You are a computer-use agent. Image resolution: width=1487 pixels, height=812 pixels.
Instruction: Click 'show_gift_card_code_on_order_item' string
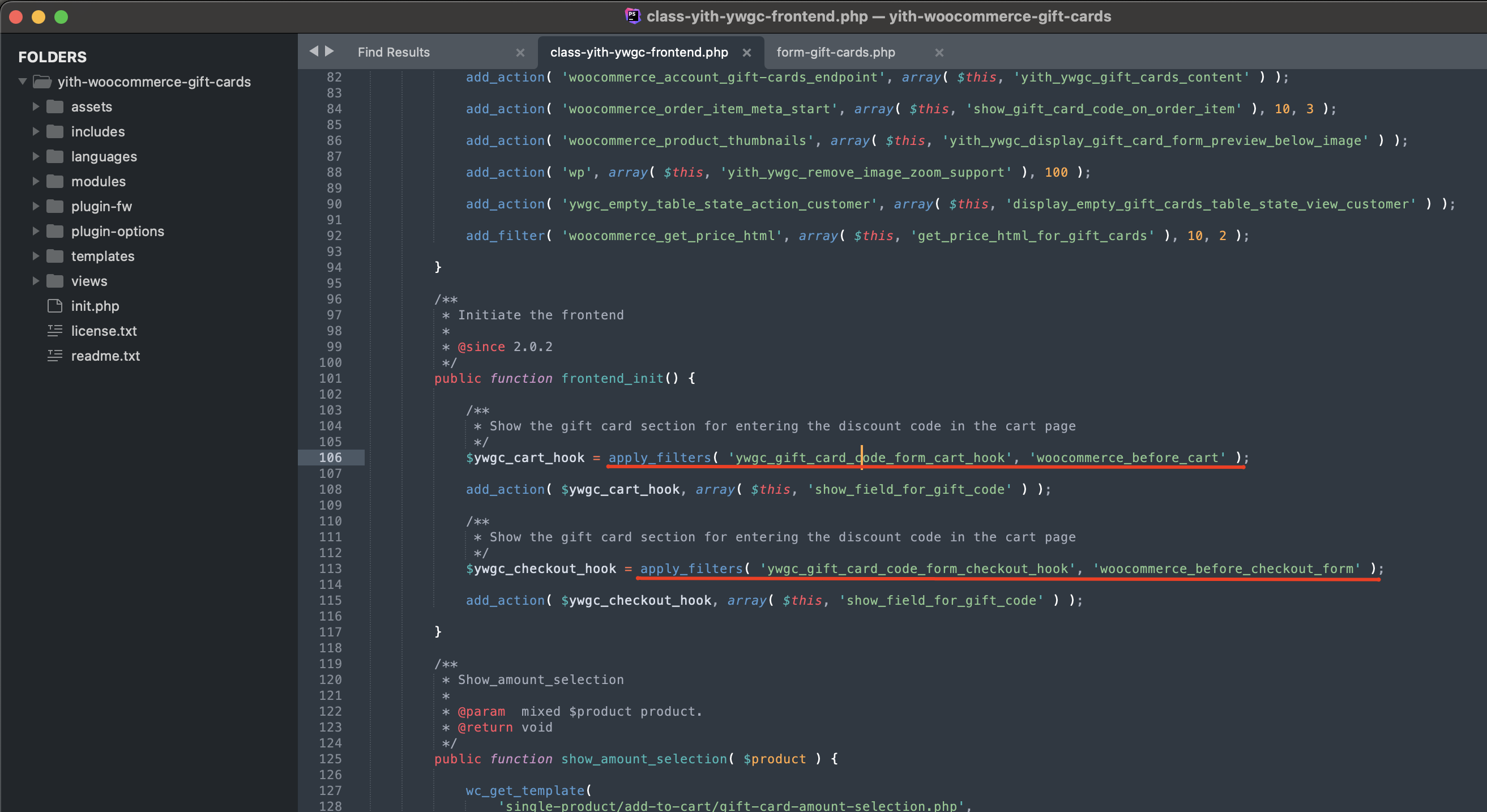(1104, 109)
